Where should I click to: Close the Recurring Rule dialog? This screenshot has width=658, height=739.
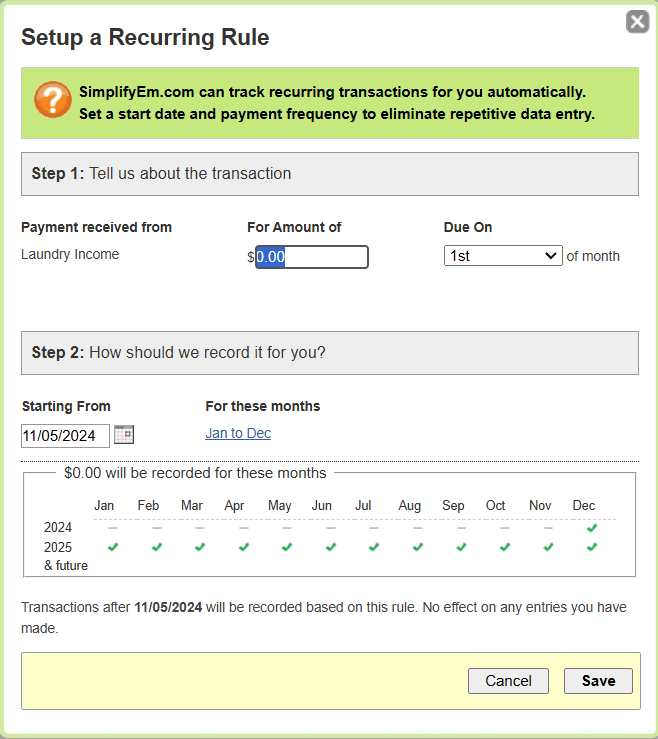coord(637,21)
